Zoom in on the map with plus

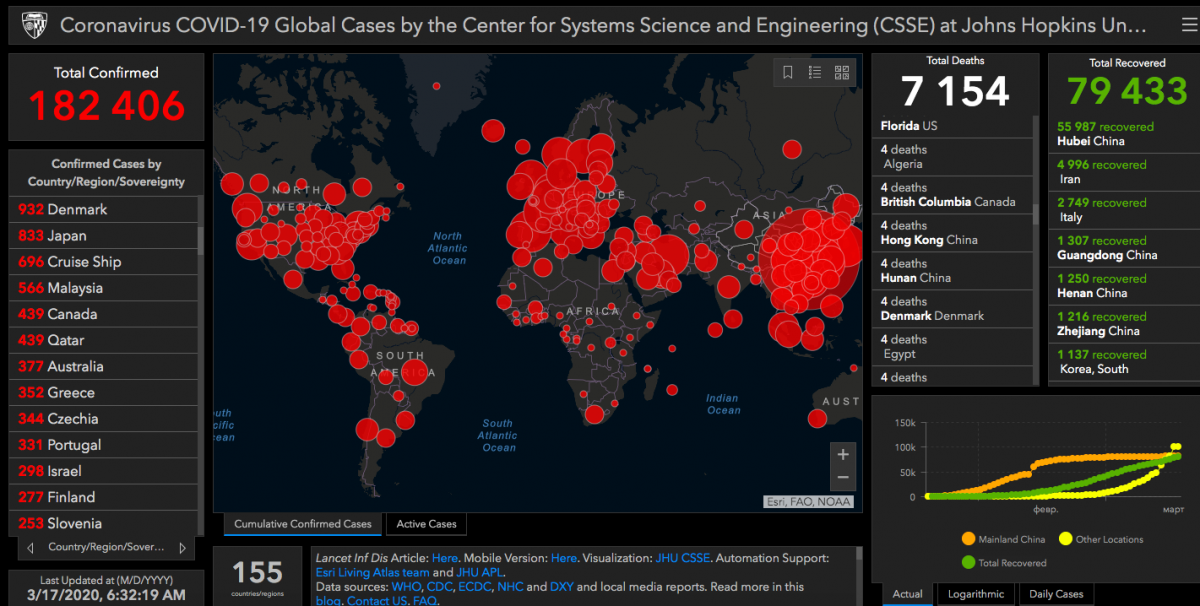pos(843,454)
